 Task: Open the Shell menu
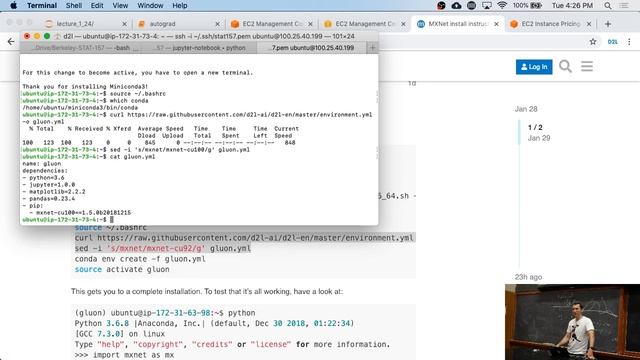[74, 6]
